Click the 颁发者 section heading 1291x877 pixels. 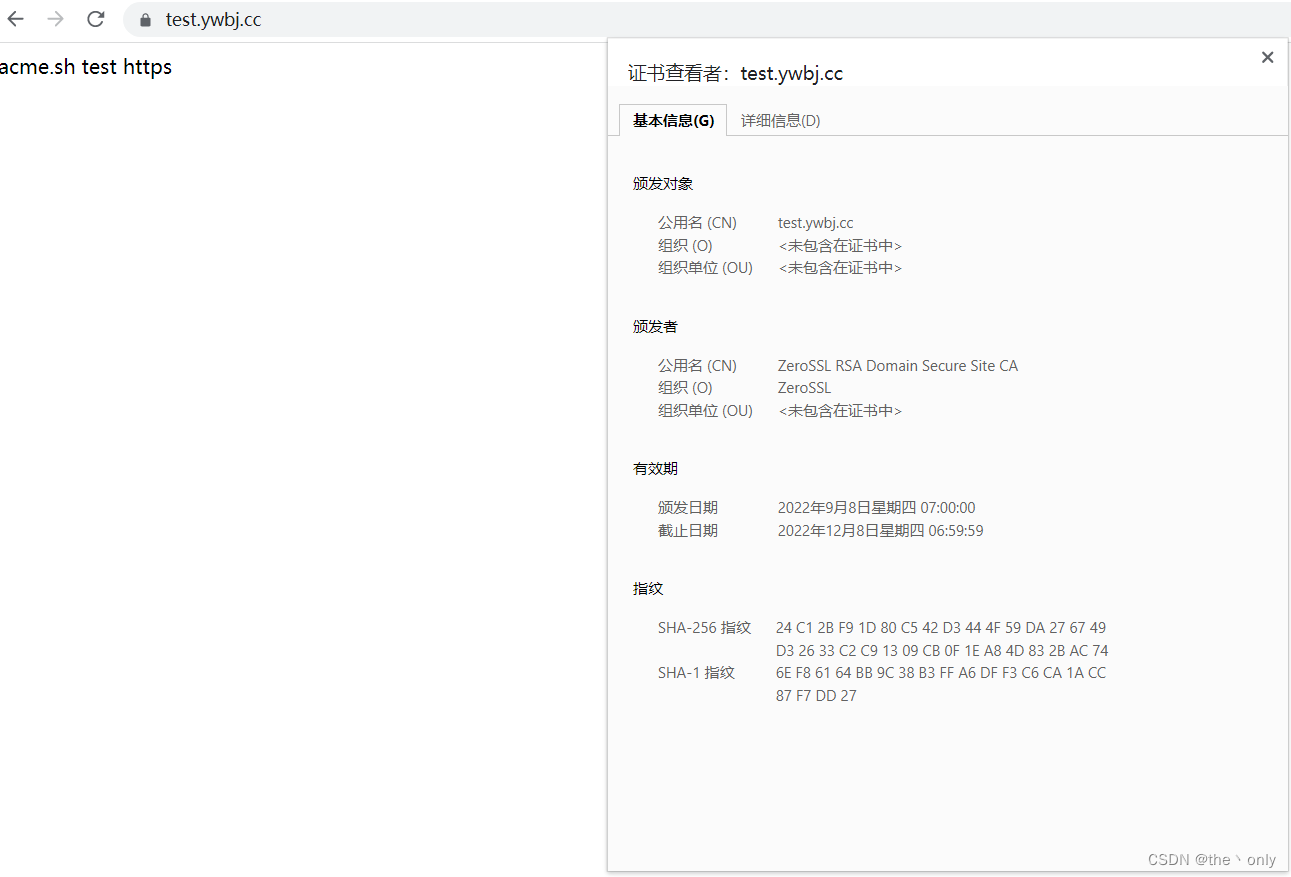[x=655, y=327]
